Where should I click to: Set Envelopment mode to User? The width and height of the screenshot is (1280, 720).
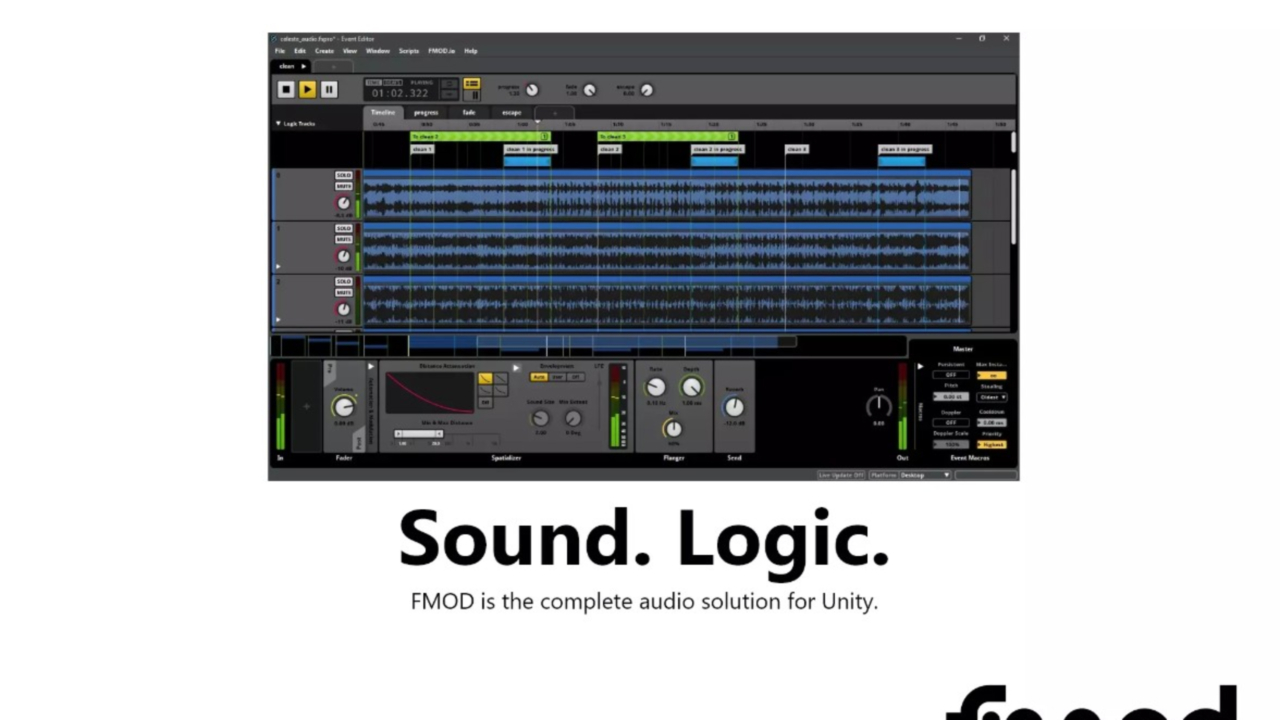click(557, 377)
